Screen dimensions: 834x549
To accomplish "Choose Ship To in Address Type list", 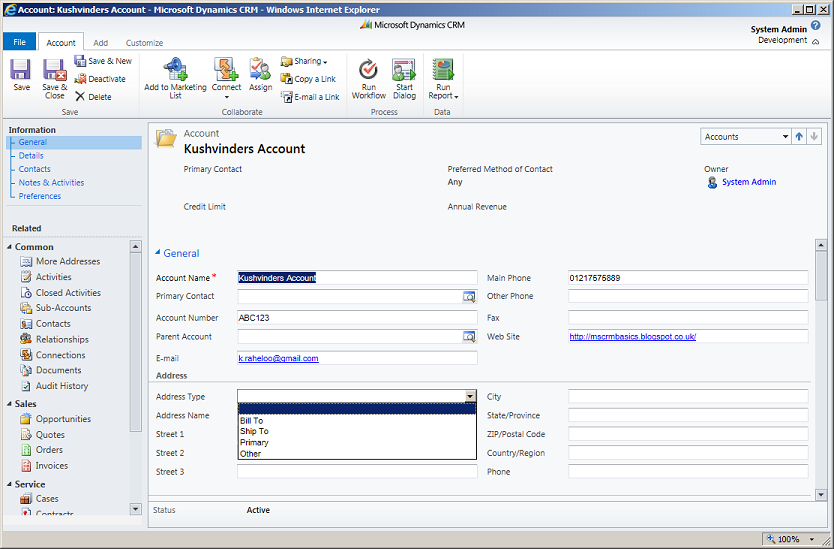I will click(357, 431).
